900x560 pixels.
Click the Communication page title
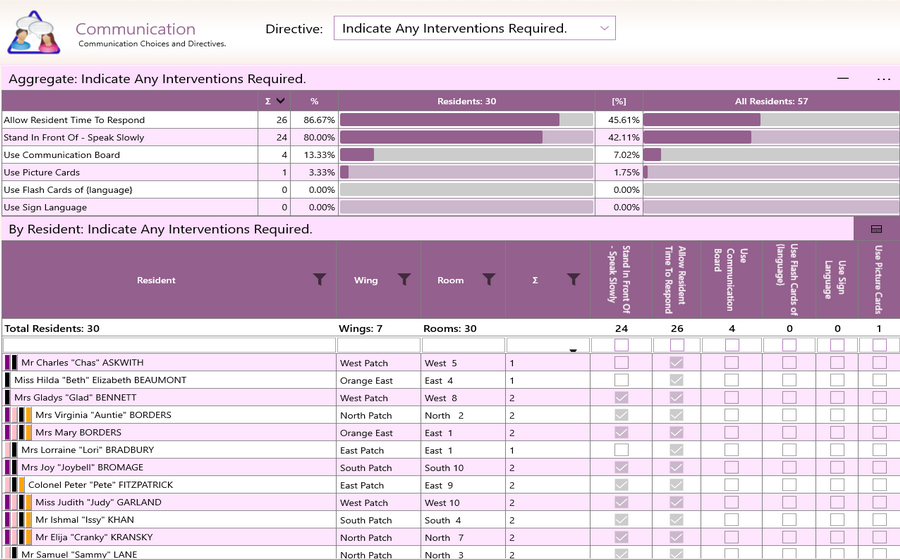[135, 29]
